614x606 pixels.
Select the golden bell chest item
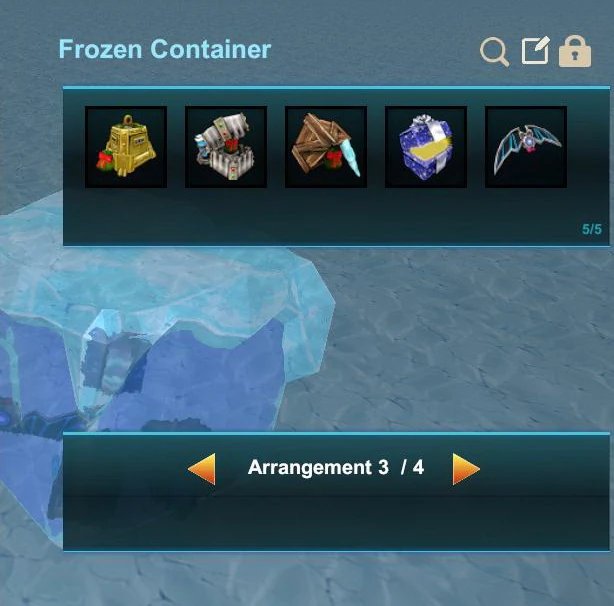[126, 147]
